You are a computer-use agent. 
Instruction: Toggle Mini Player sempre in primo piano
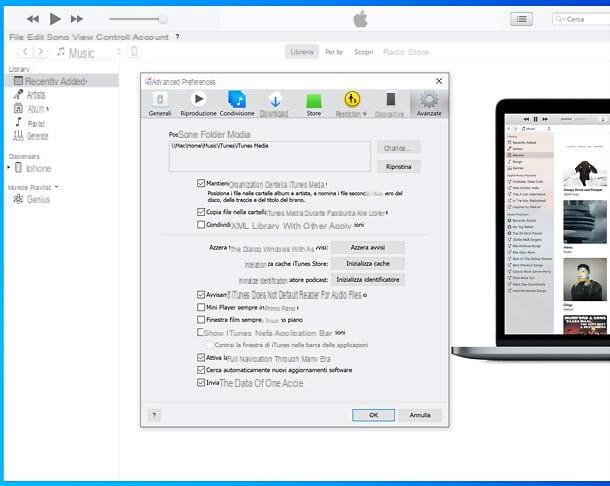click(x=201, y=307)
